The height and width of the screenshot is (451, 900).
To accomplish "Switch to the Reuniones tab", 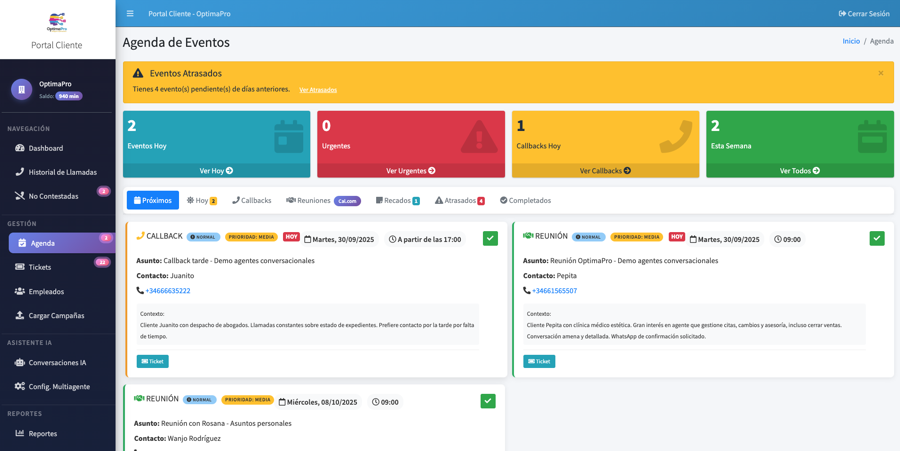I will coord(313,201).
